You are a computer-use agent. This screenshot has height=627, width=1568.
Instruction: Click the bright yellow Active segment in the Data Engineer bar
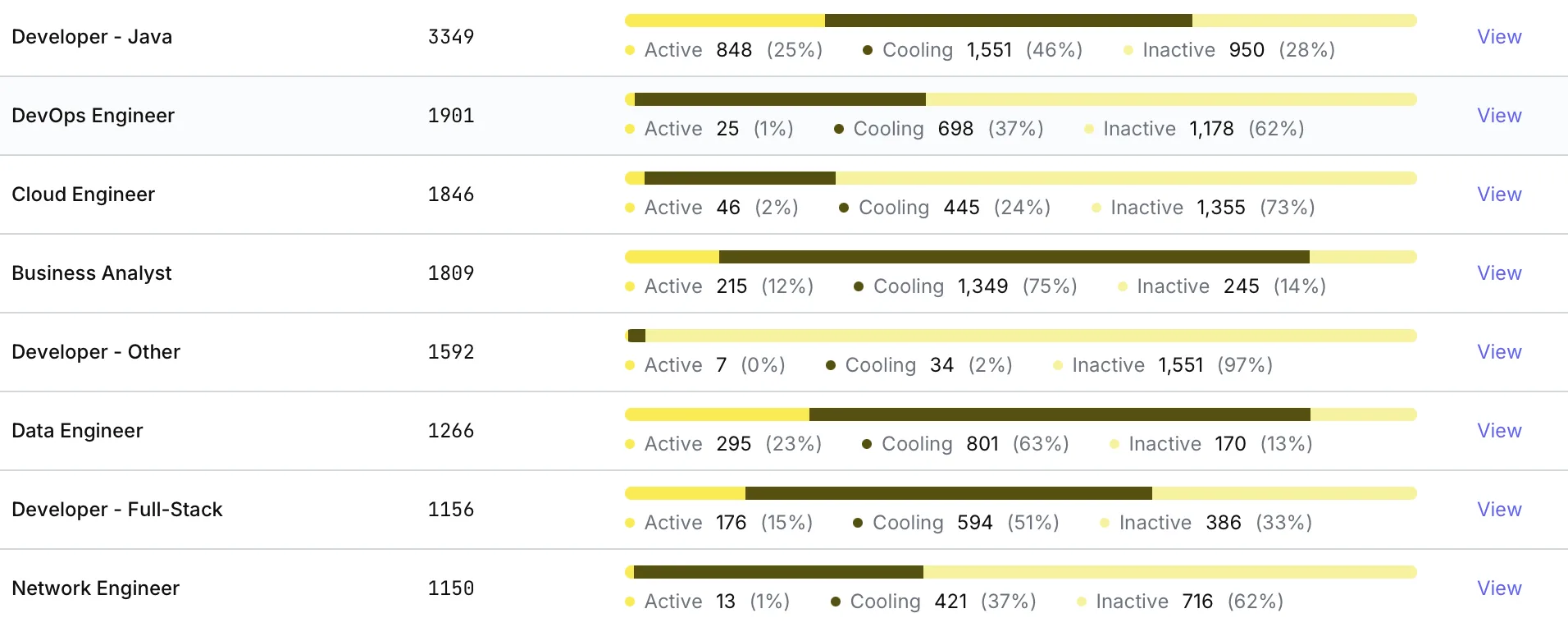717,414
